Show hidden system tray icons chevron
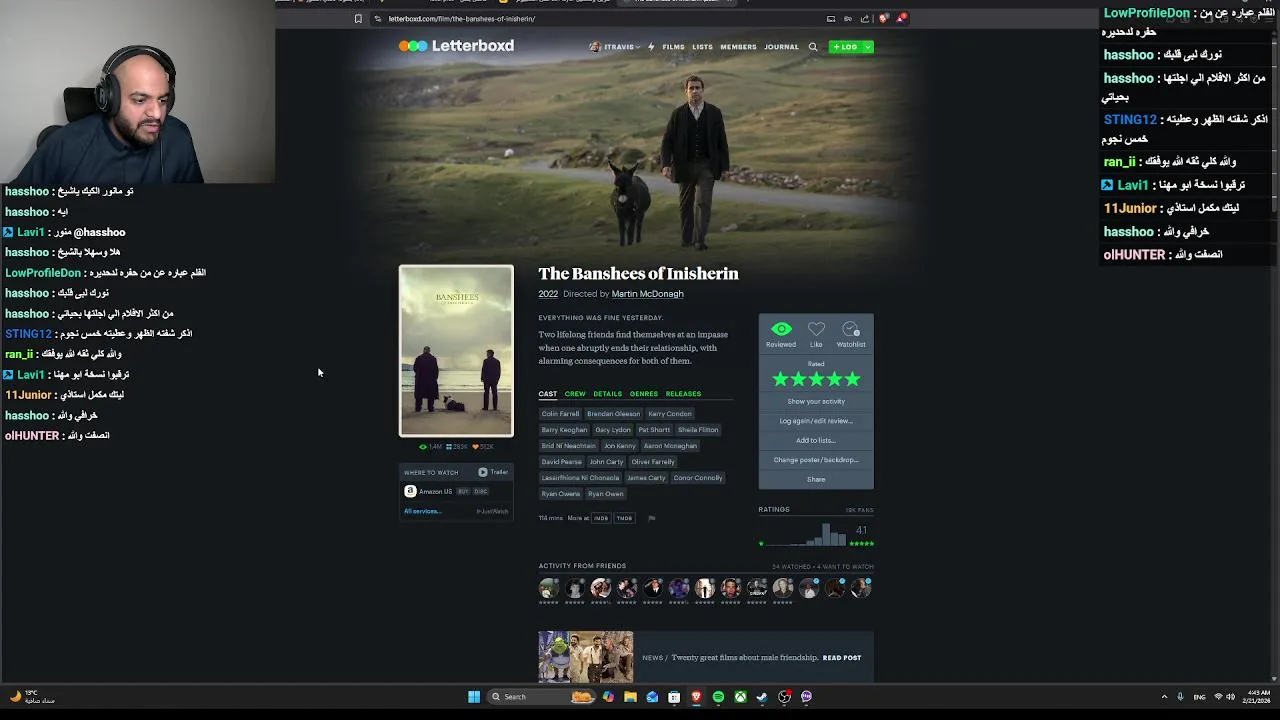 pyautogui.click(x=1164, y=697)
